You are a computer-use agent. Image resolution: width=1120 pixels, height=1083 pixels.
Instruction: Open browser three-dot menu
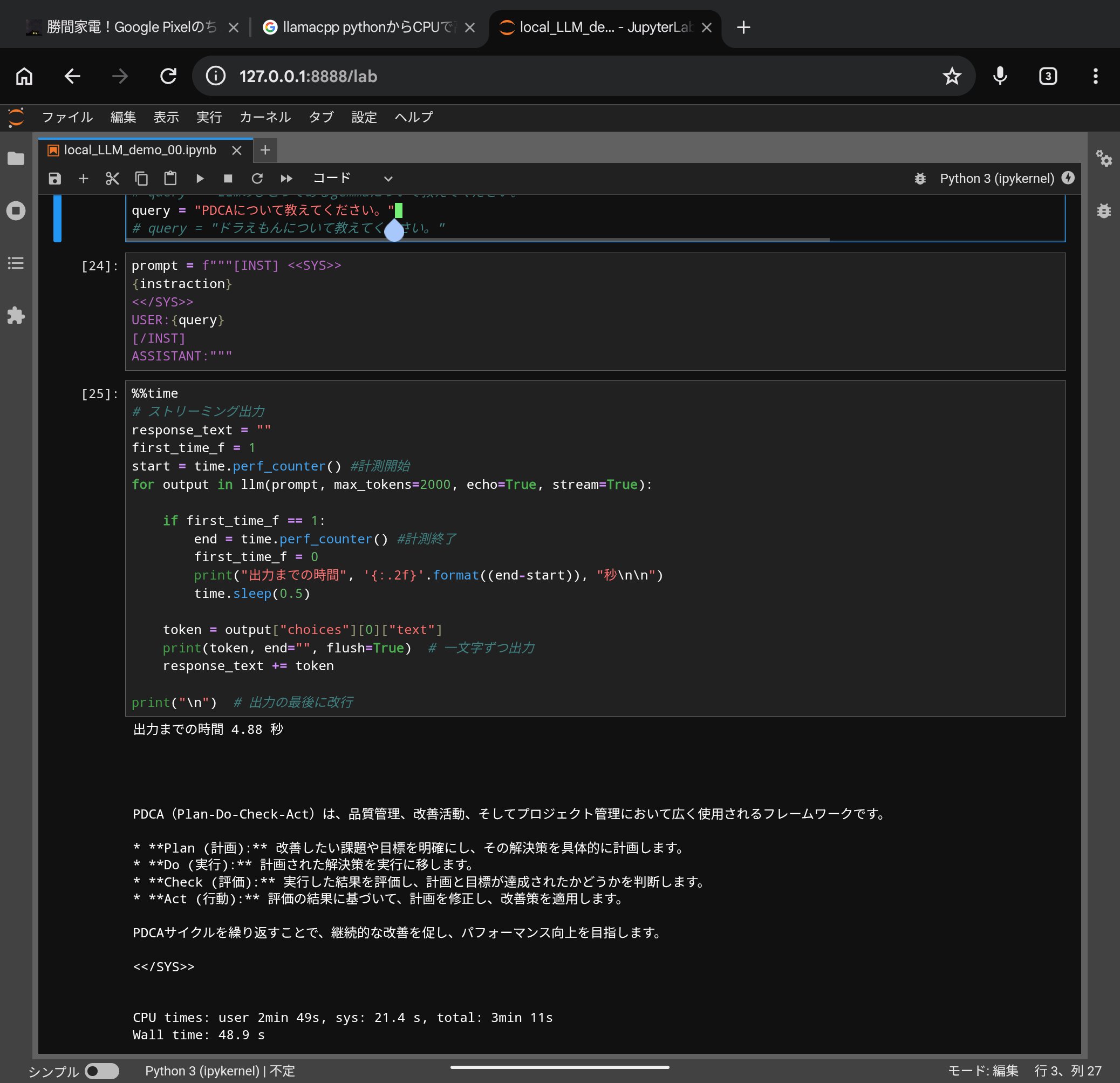[1095, 76]
